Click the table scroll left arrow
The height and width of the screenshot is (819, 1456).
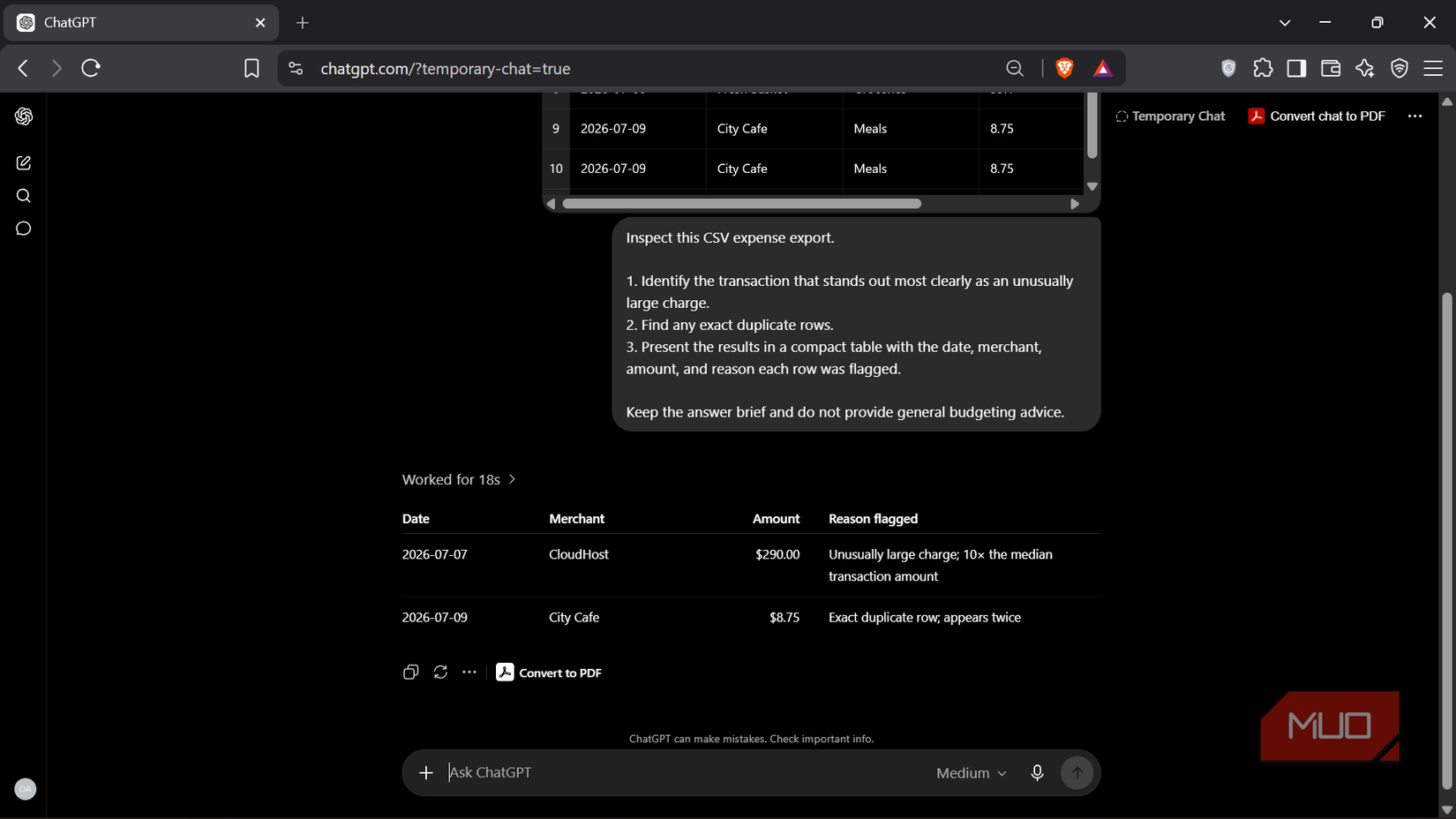pyautogui.click(x=552, y=204)
